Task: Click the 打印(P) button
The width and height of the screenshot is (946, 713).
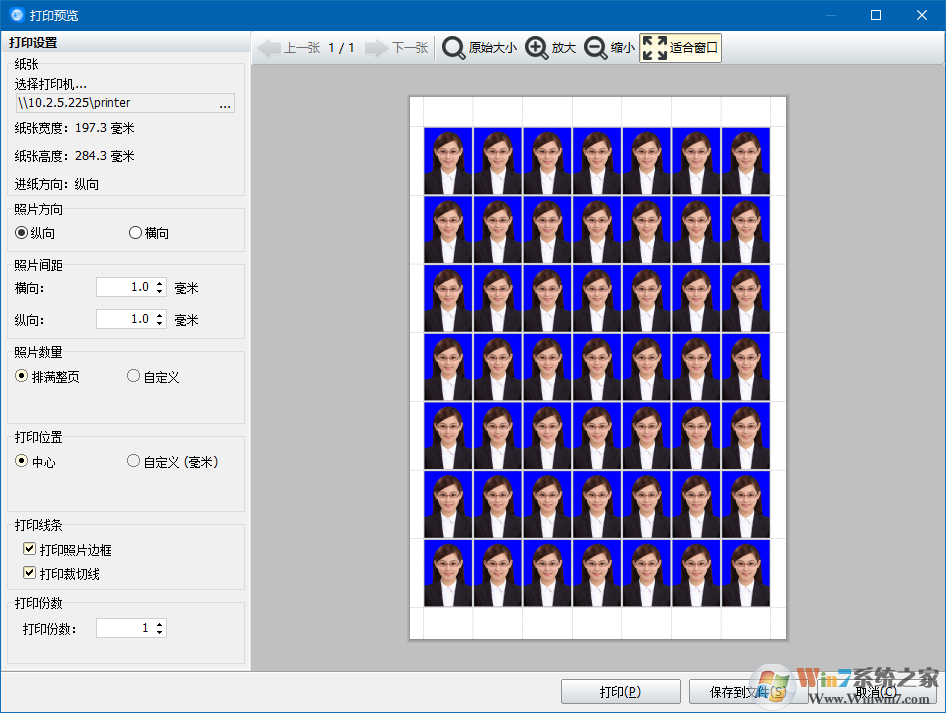Action: pyautogui.click(x=621, y=692)
